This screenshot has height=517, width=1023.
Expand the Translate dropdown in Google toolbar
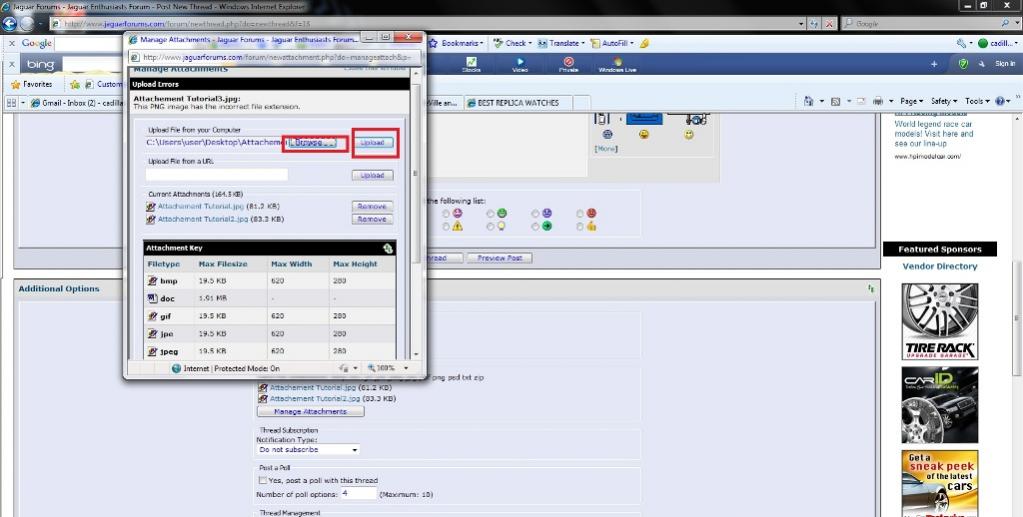click(560, 43)
